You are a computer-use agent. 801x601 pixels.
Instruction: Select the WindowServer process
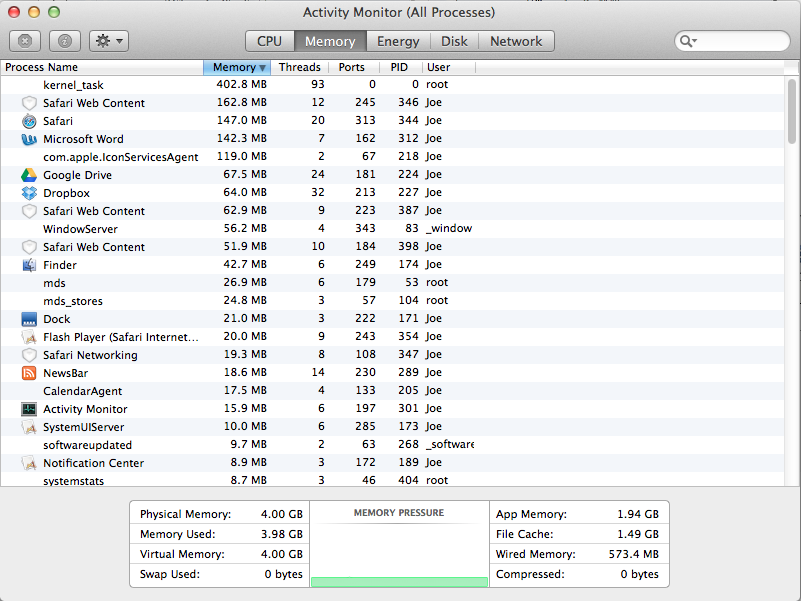[x=392, y=229]
